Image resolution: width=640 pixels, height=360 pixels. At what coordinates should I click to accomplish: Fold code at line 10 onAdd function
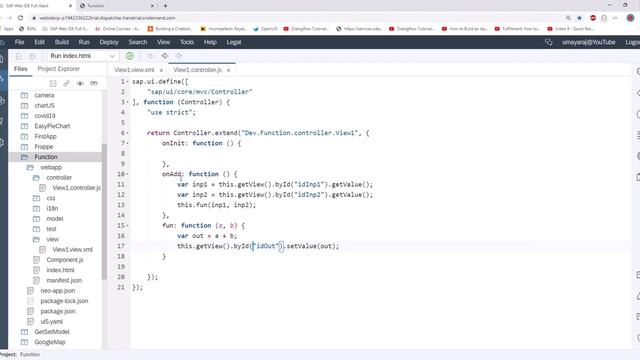[127, 174]
